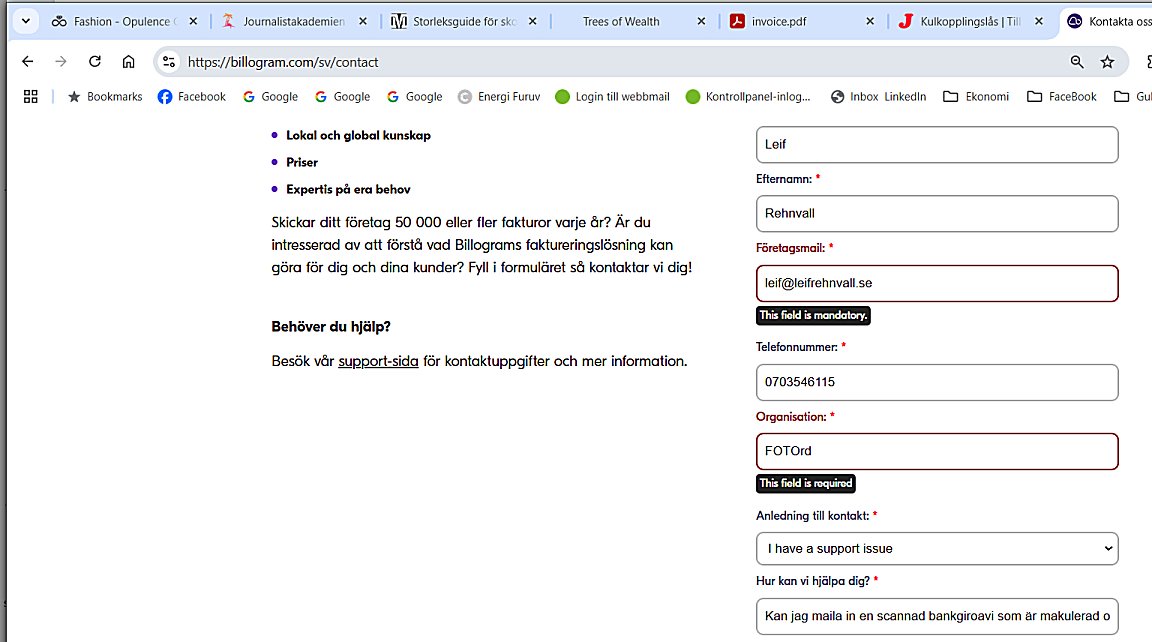Image resolution: width=1152 pixels, height=642 pixels.
Task: Edit the Organisation field containing FOTOrd
Action: coord(937,451)
